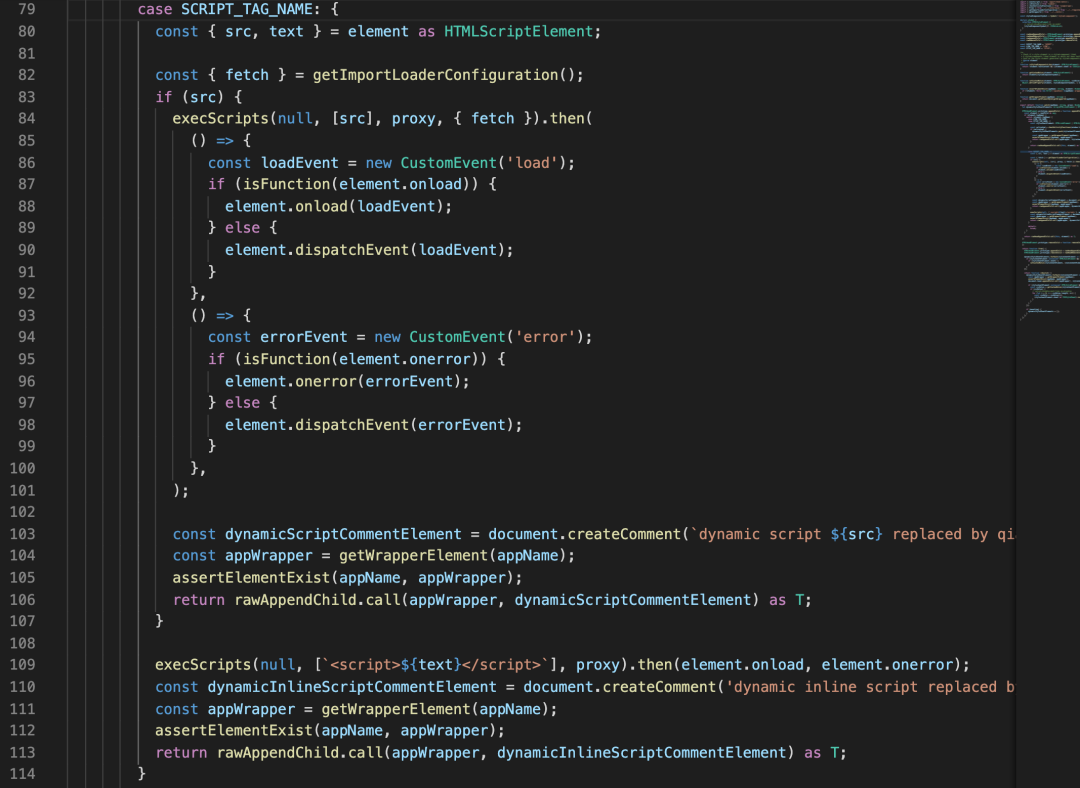This screenshot has height=788, width=1080.
Task: Click the 'error' string literal on line 94
Action: (547, 336)
